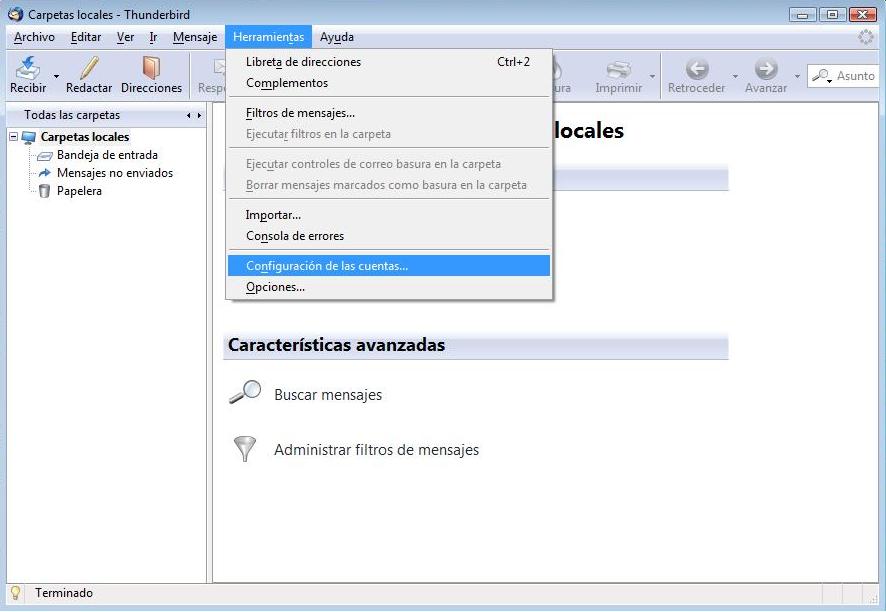Click the Thunderbird logo in title bar
The image size is (886, 612).
15,14
